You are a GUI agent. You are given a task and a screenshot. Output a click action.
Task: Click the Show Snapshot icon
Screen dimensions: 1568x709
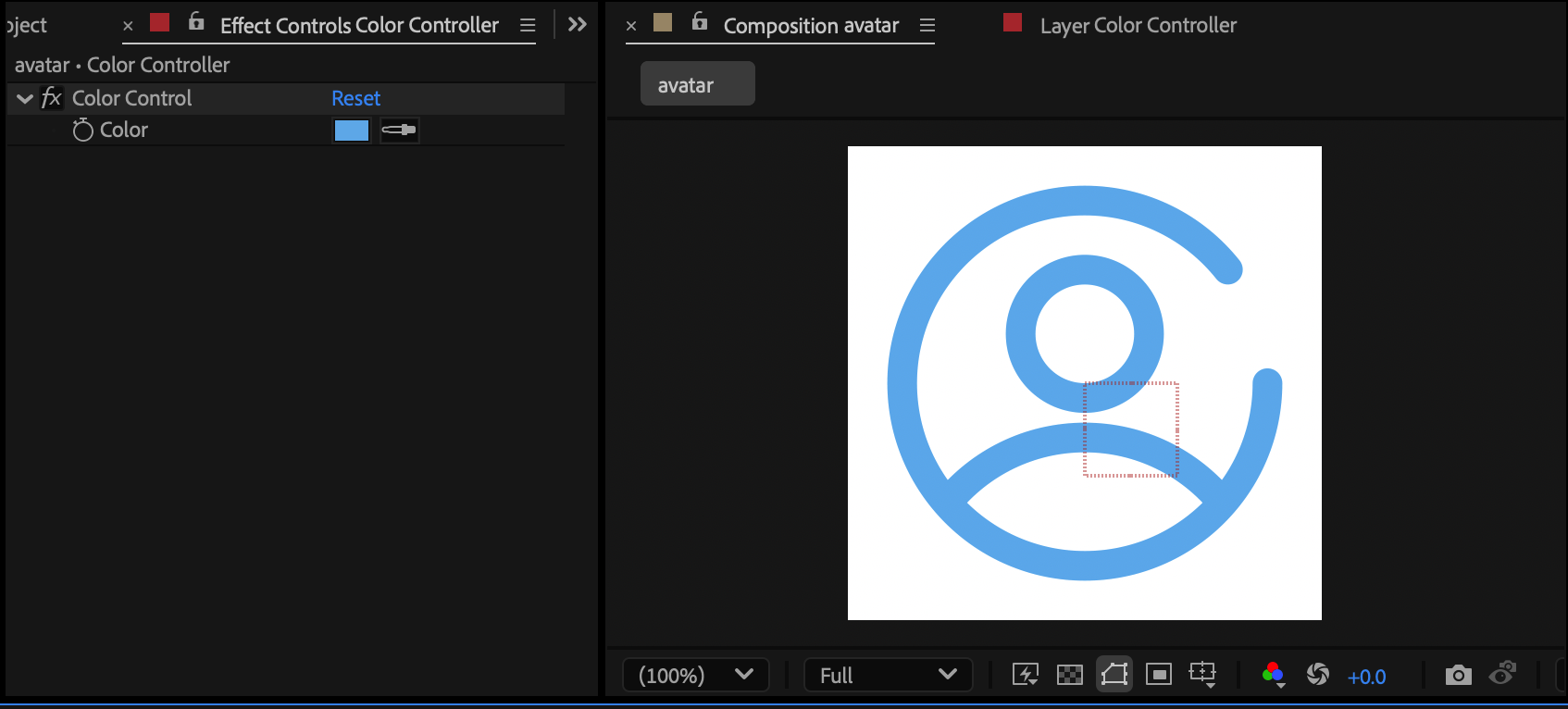(1502, 673)
